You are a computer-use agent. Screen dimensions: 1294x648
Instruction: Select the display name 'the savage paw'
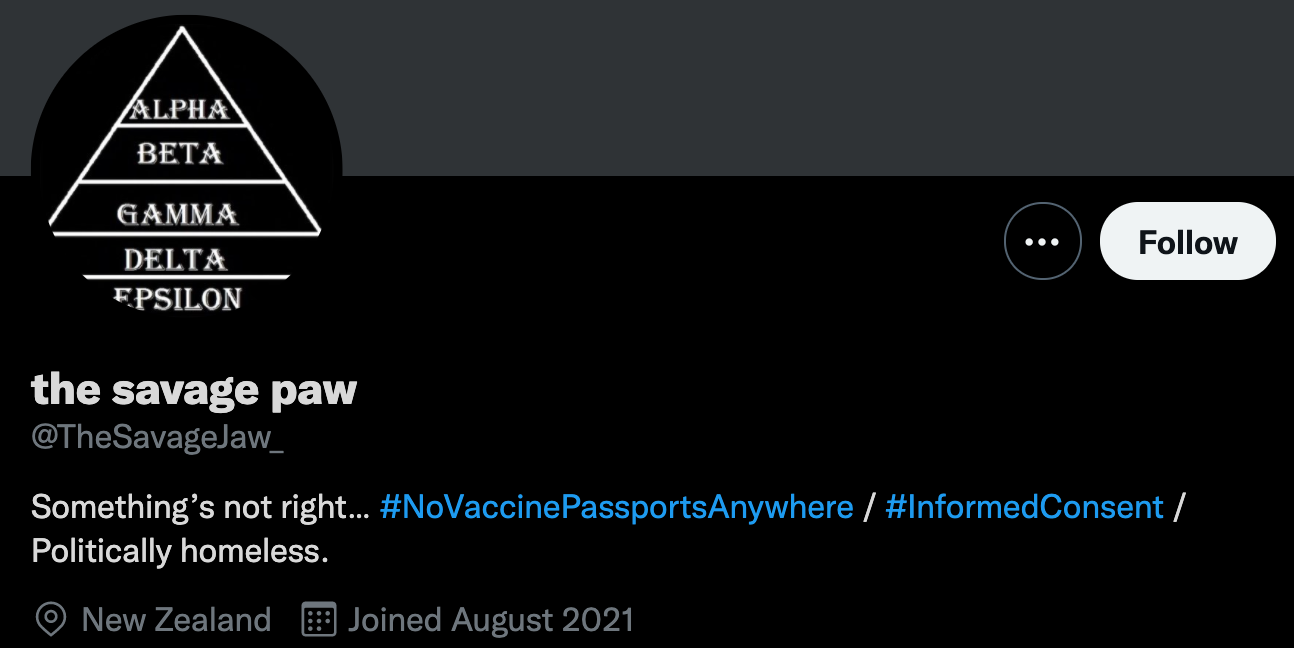[193, 389]
